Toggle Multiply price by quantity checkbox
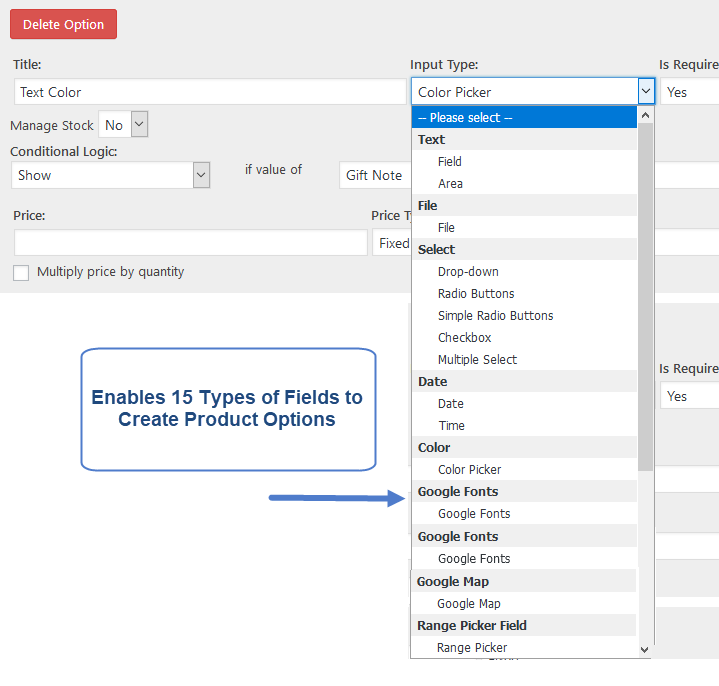 coord(21,273)
